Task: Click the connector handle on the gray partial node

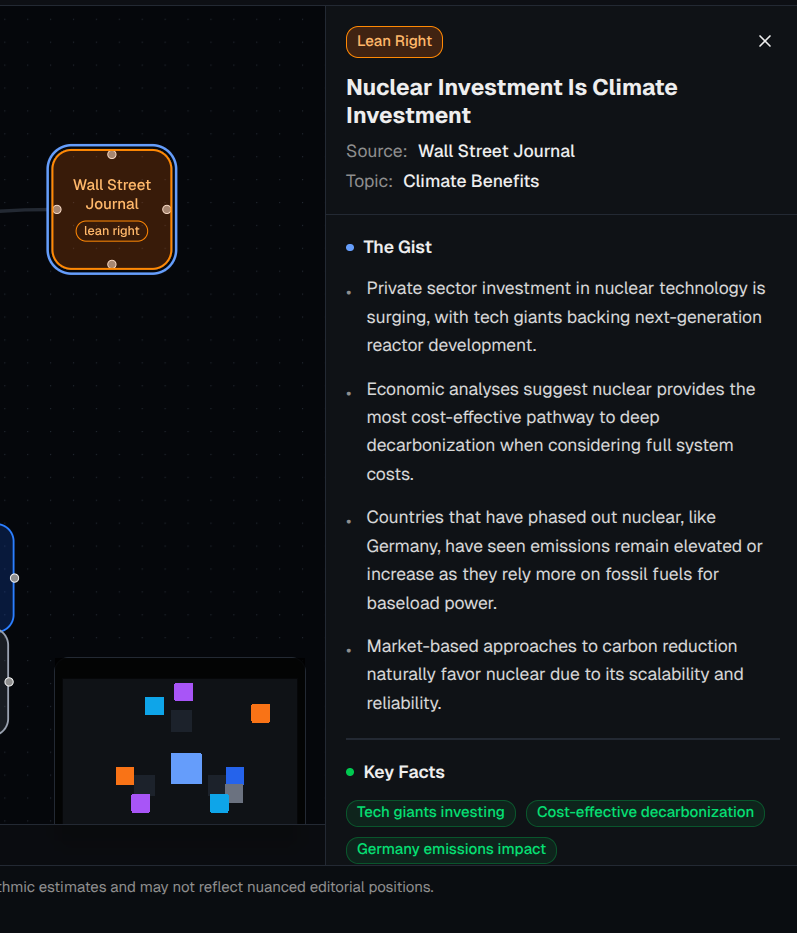Action: click(9, 682)
